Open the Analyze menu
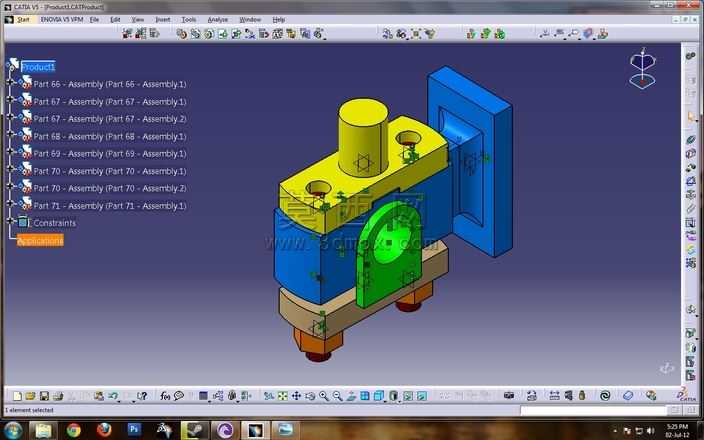The width and height of the screenshot is (704, 440). coord(218,20)
